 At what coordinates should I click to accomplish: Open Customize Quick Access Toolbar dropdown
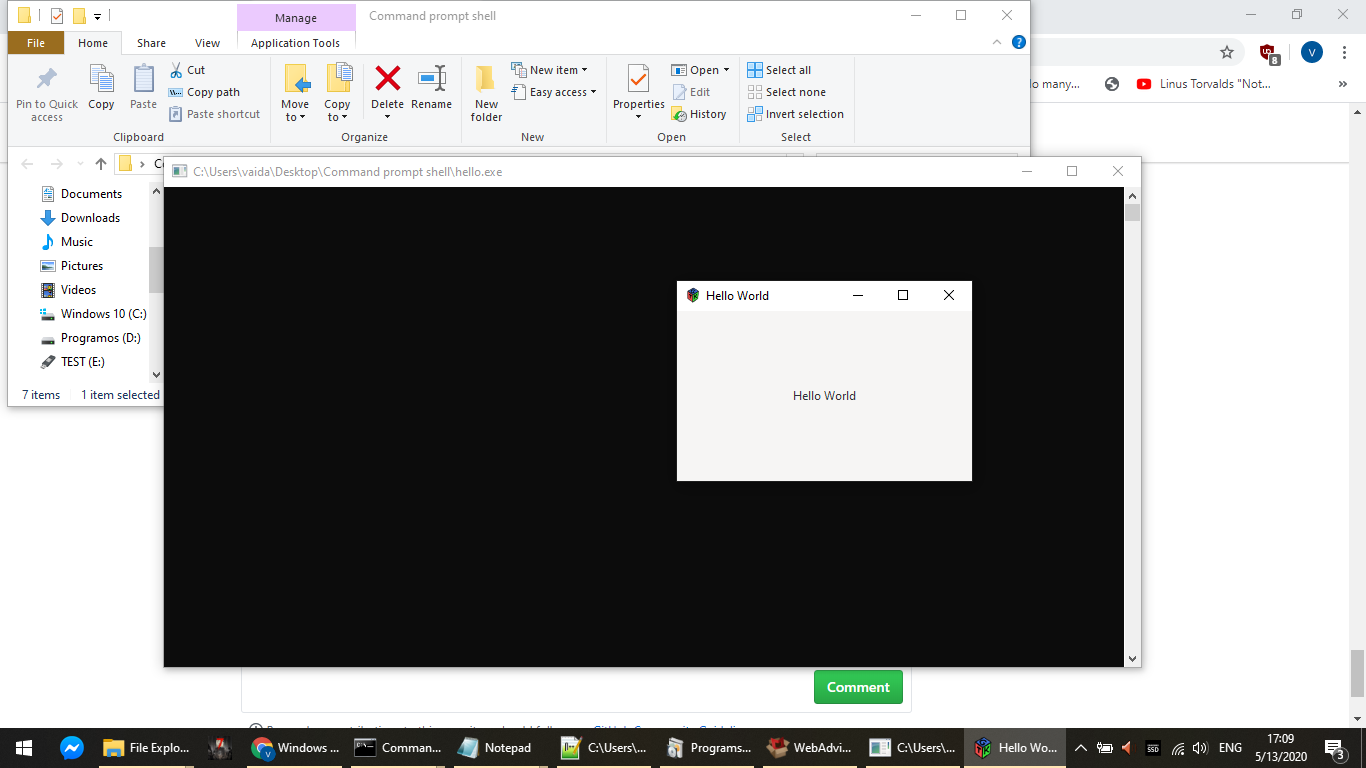point(97,16)
